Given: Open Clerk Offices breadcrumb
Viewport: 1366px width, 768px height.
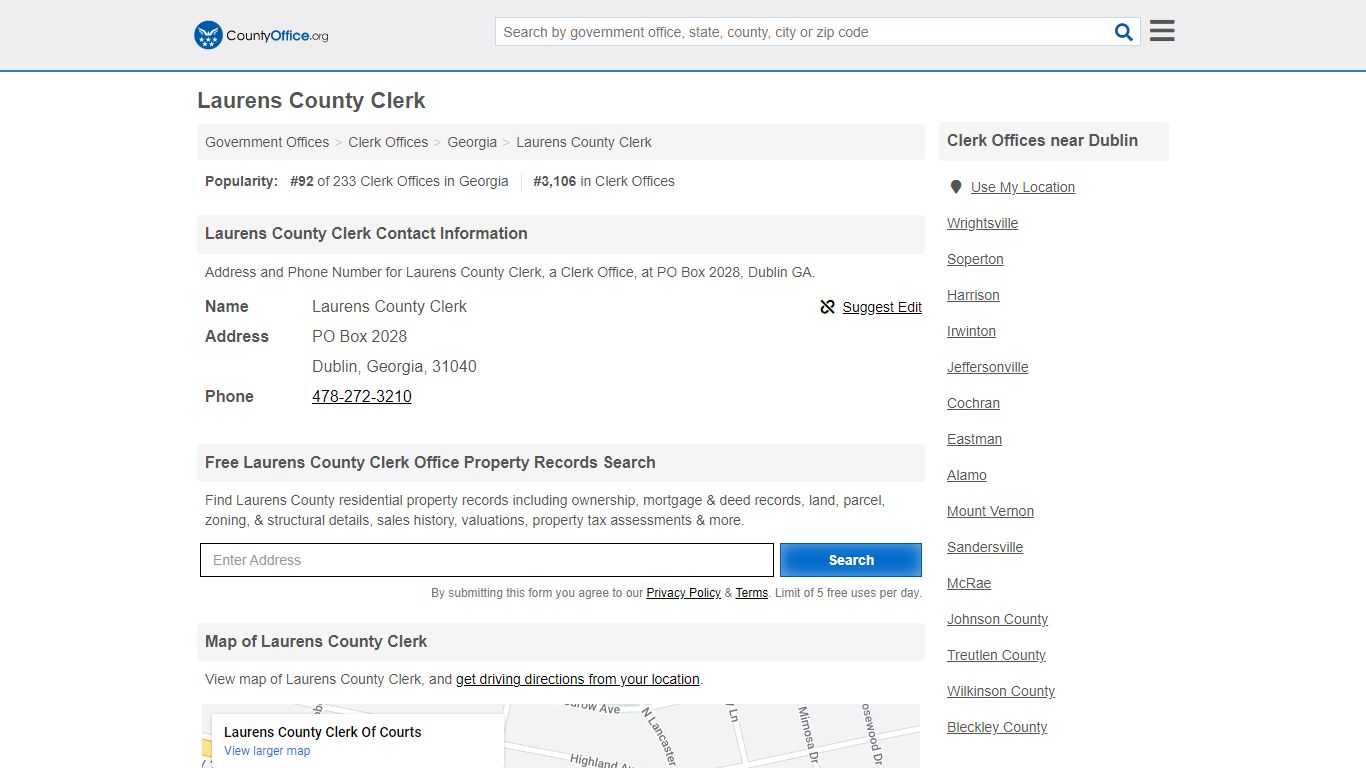Looking at the screenshot, I should [388, 142].
